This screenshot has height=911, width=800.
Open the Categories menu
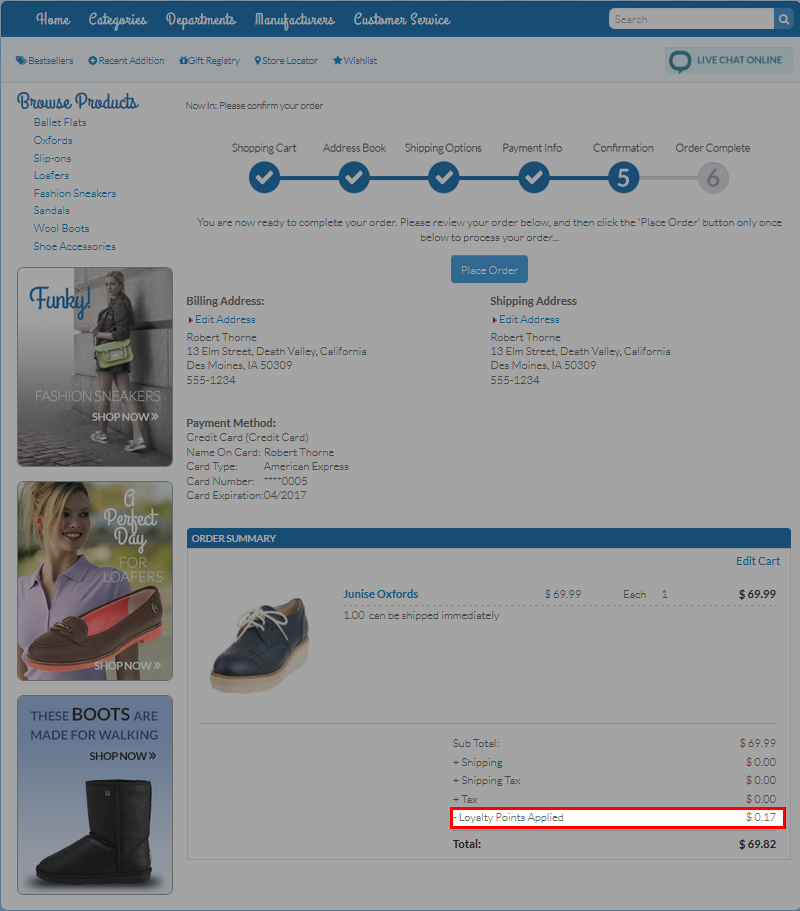118,20
